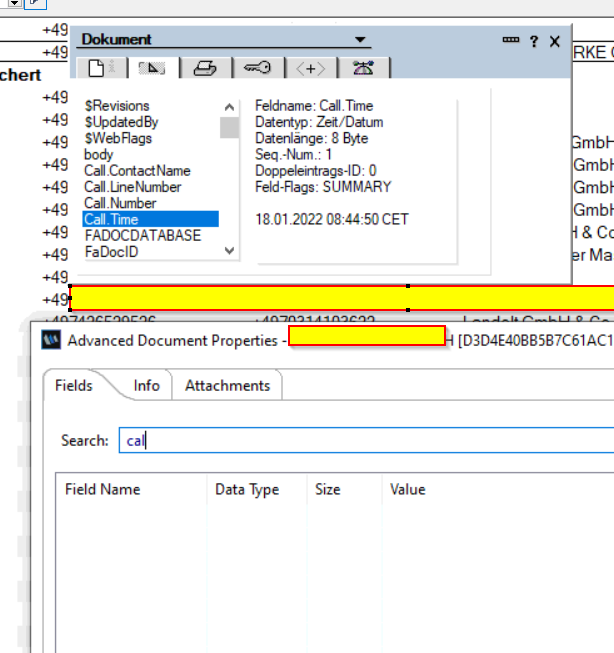Click the Data Type column header
The width and height of the screenshot is (614, 653).
click(247, 490)
